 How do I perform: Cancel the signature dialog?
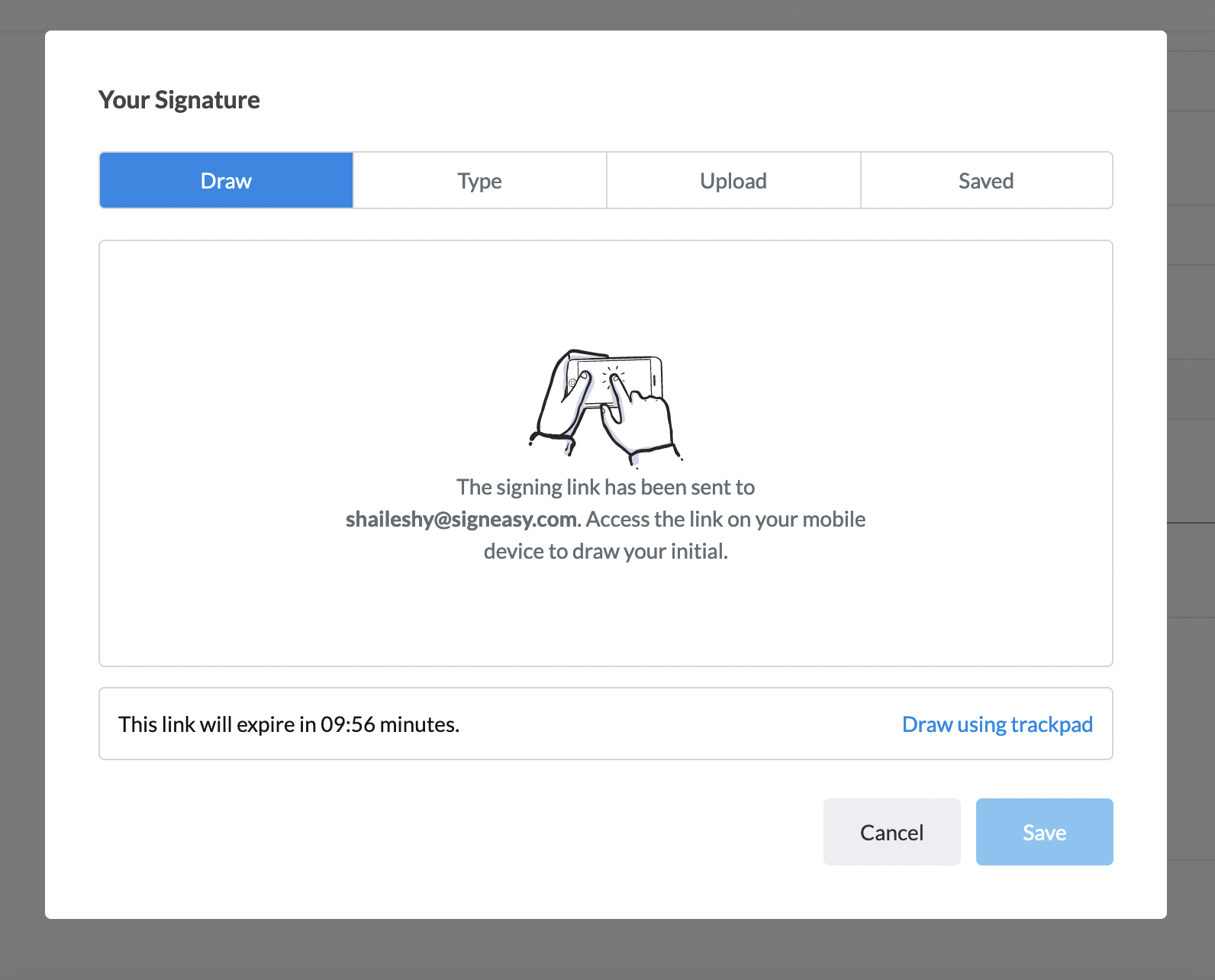click(891, 832)
